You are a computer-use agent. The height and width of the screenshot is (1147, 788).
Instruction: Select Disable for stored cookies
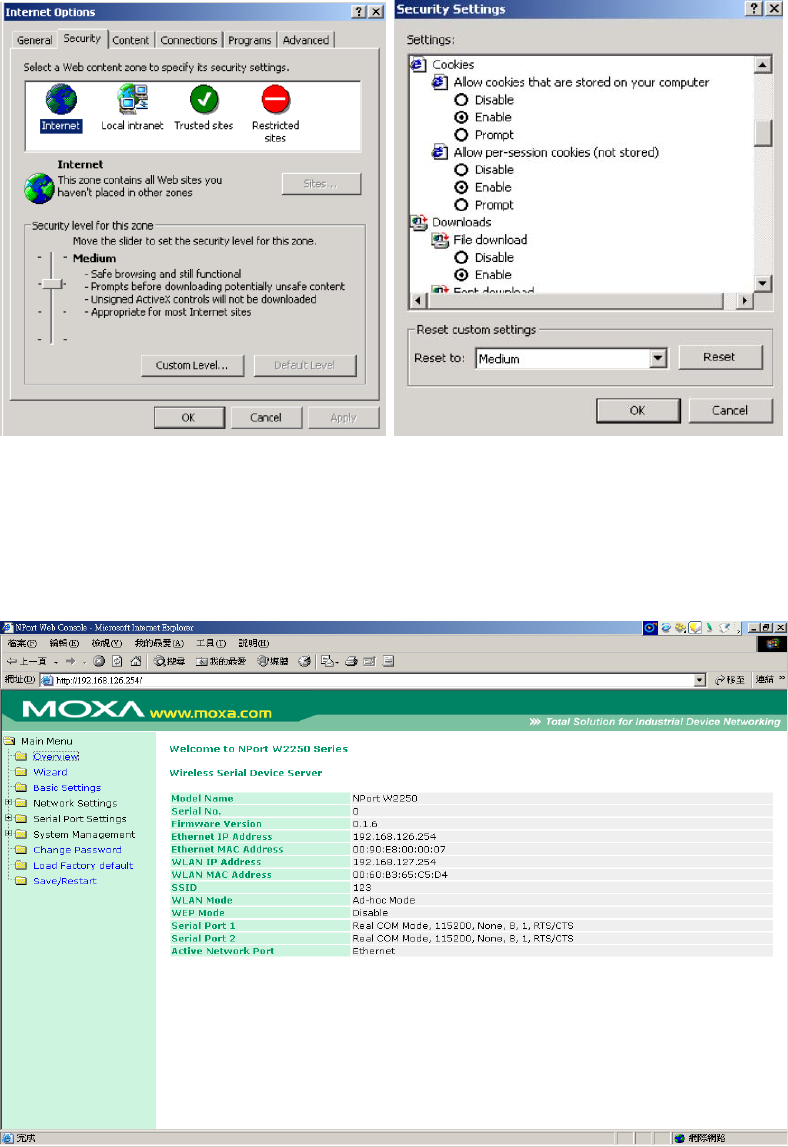[x=461, y=99]
